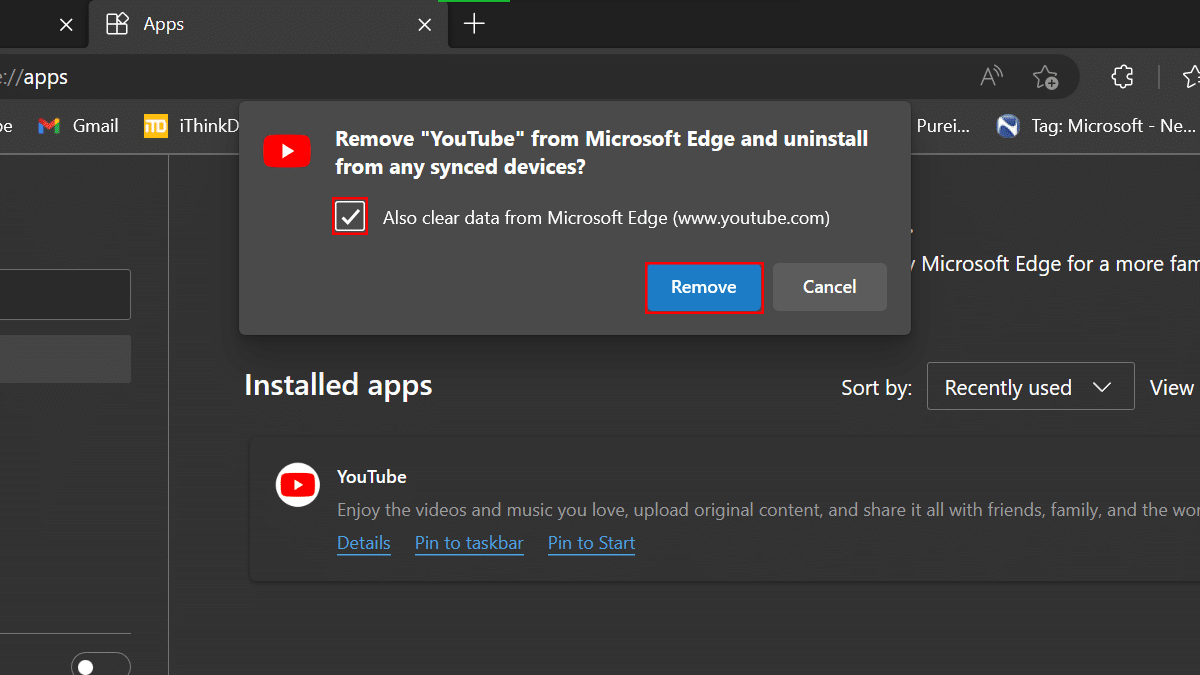This screenshot has width=1200, height=675.
Task: Cancel the YouTube removal dialog
Action: pos(829,287)
